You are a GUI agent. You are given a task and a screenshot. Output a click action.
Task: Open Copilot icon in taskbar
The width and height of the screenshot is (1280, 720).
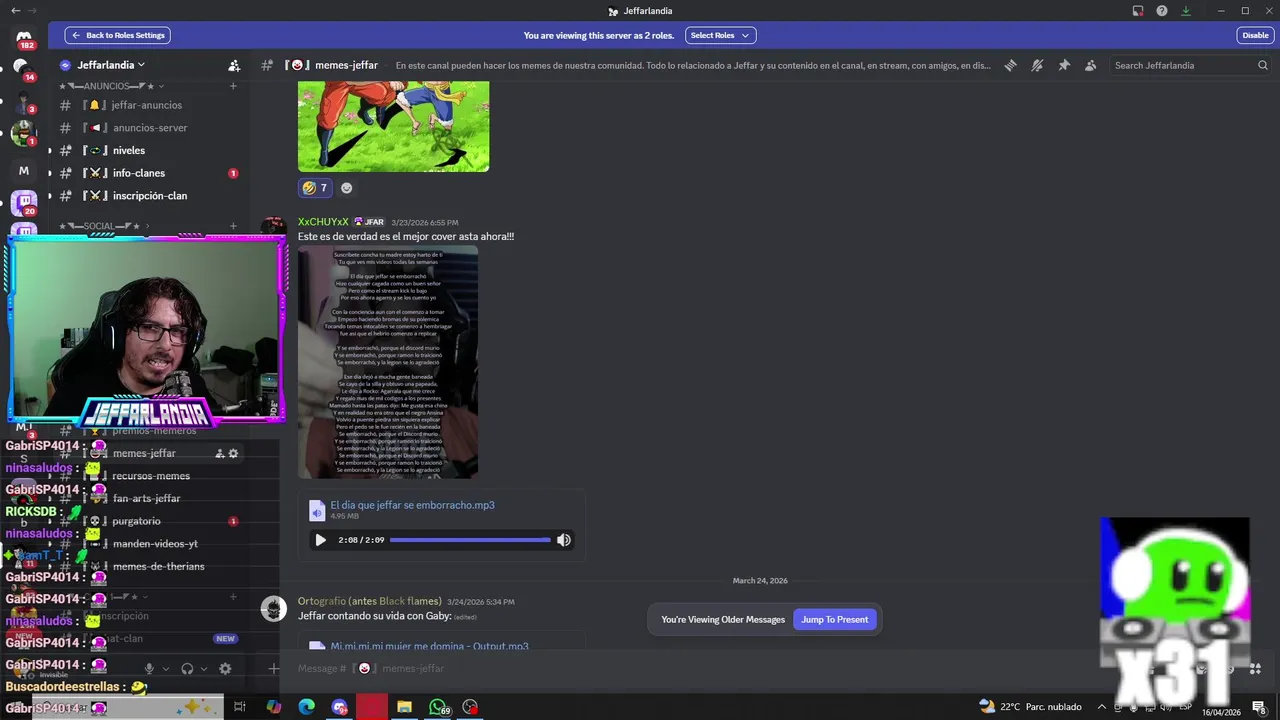[x=273, y=707]
